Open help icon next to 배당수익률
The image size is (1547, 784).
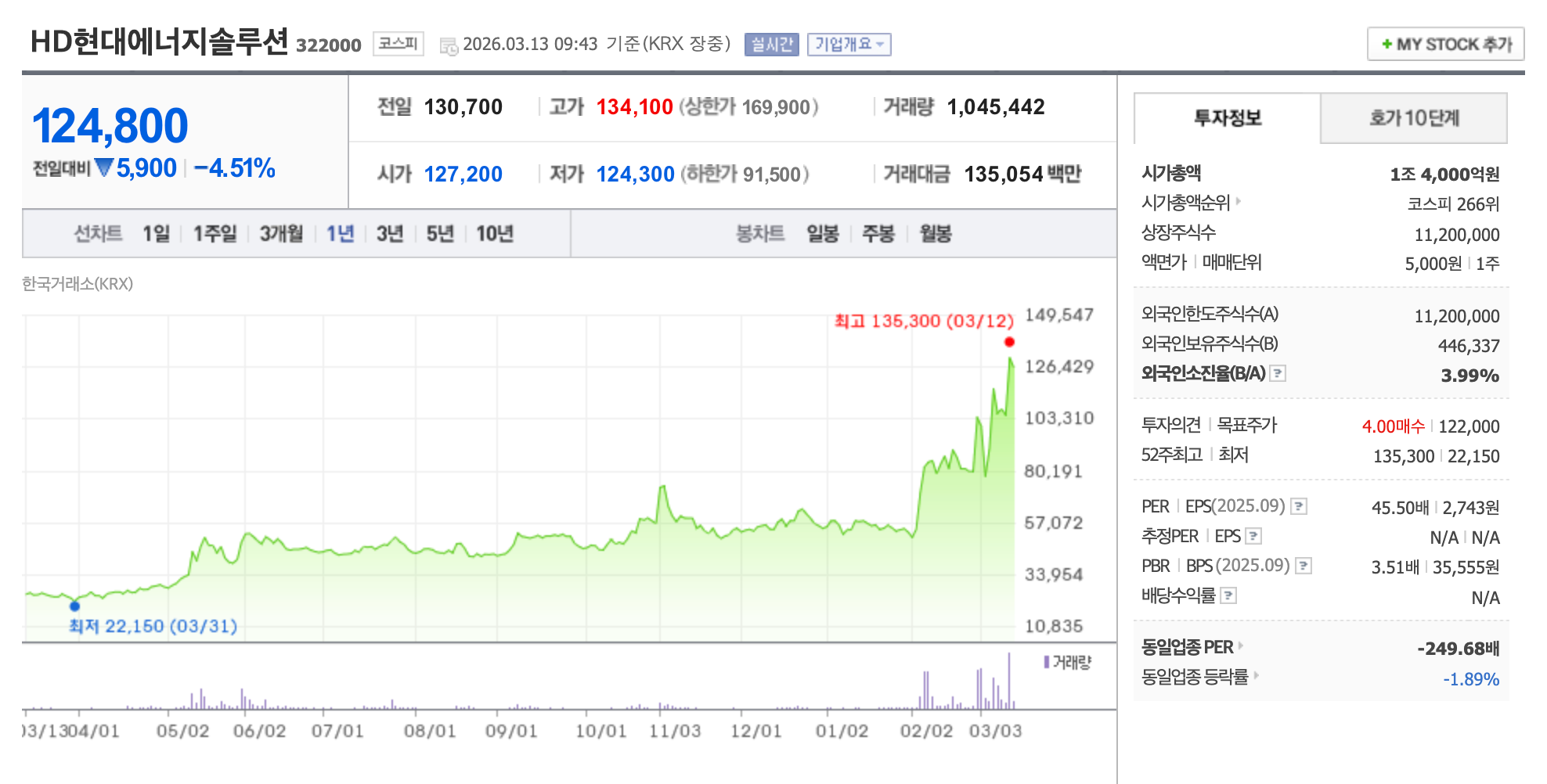[1228, 595]
